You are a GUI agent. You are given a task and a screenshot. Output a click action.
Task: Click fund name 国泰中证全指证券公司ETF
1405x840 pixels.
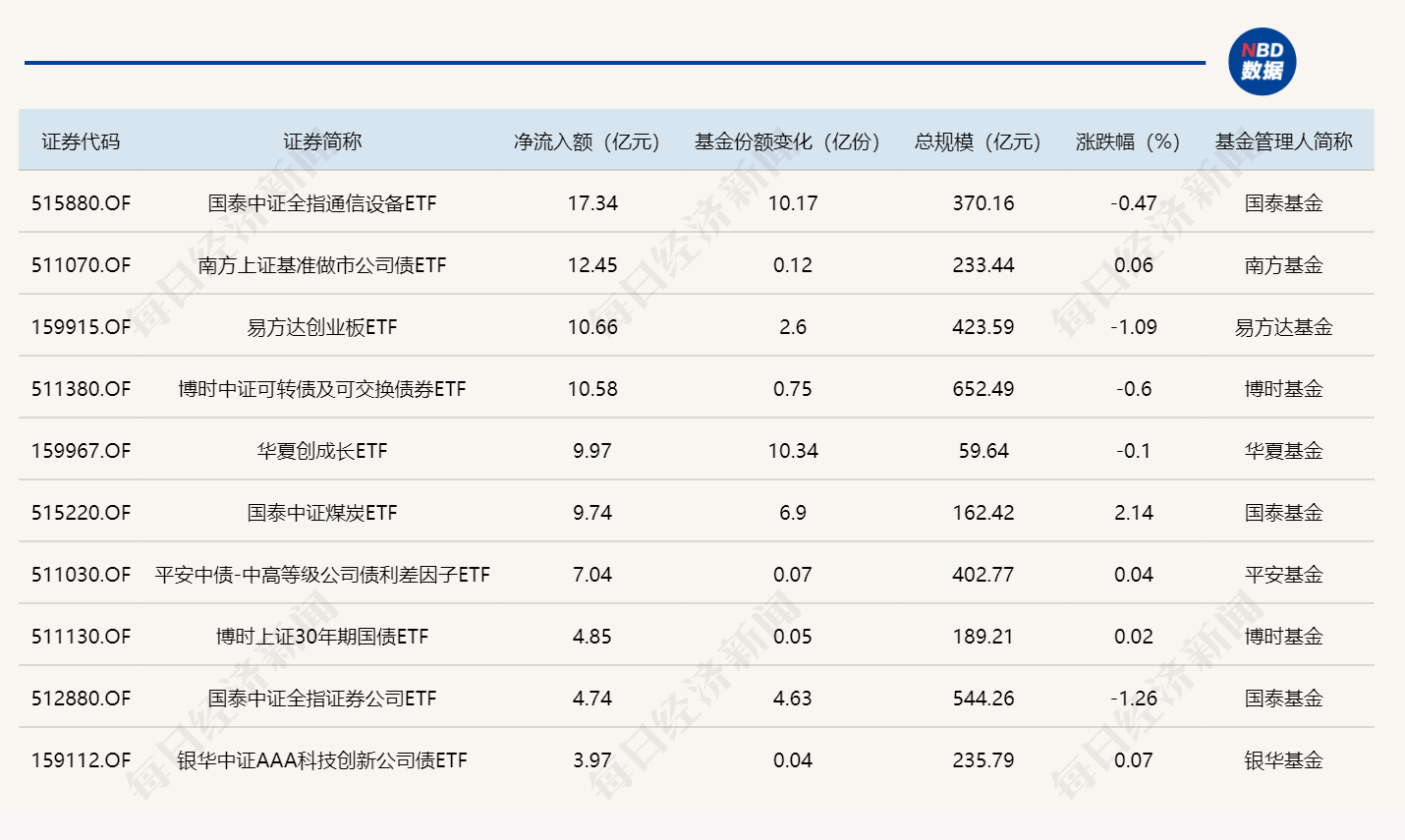[322, 699]
